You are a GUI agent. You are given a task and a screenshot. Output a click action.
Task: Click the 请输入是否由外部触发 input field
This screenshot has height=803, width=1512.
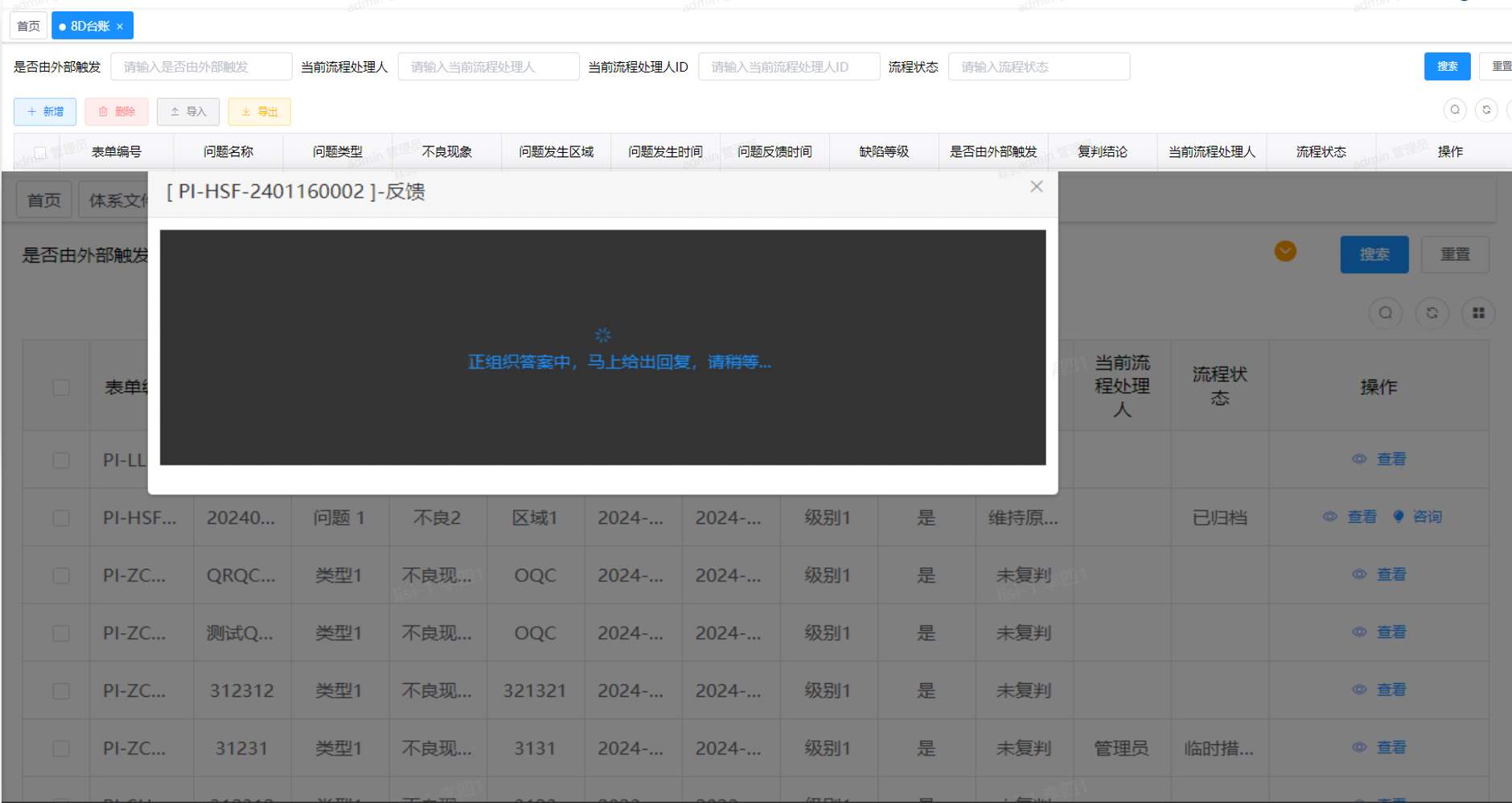(201, 67)
